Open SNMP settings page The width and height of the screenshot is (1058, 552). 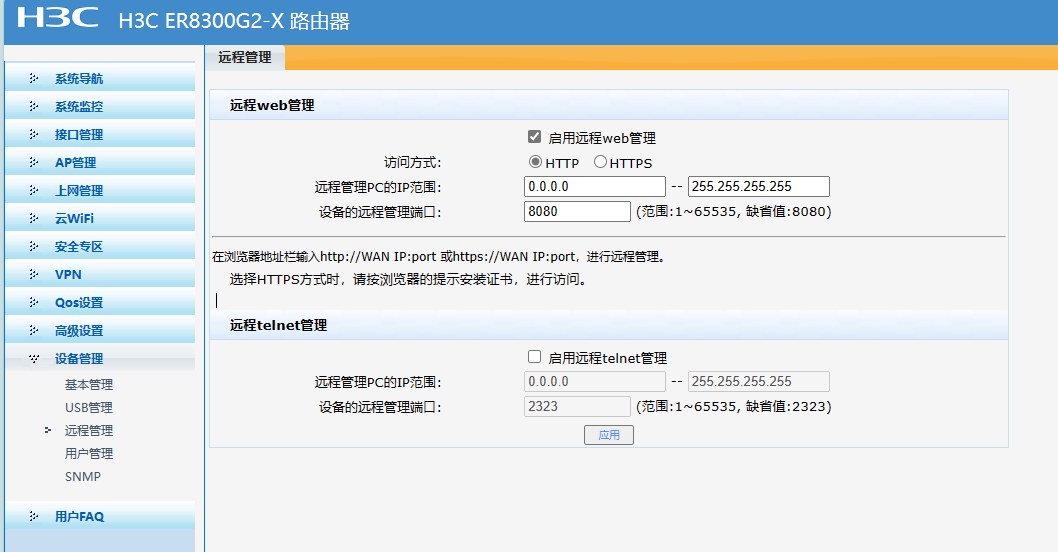click(x=83, y=476)
